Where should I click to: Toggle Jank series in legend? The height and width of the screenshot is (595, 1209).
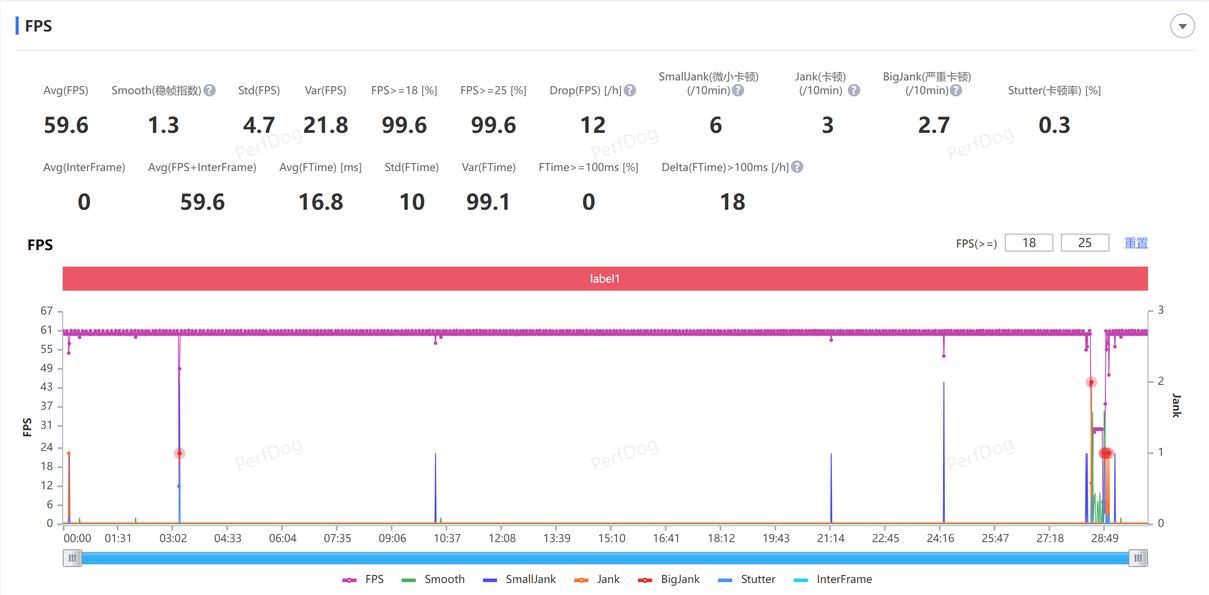point(597,579)
